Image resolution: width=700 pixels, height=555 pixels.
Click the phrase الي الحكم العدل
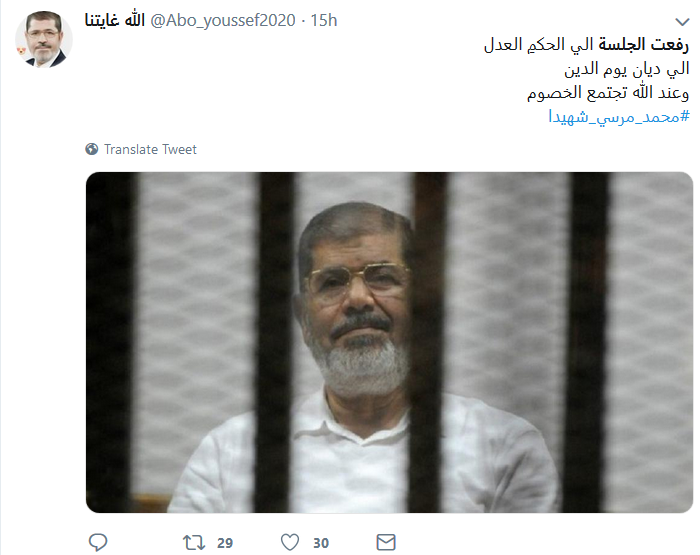point(539,45)
